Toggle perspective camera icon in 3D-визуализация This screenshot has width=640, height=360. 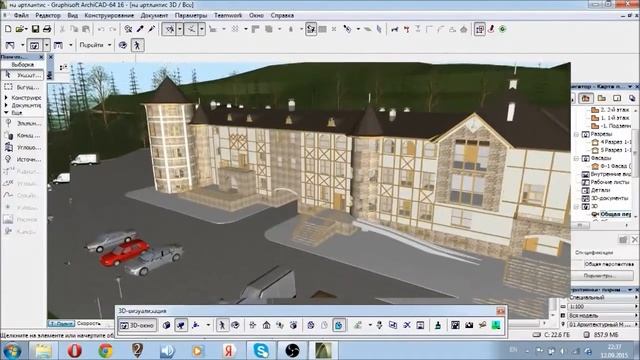181,325
